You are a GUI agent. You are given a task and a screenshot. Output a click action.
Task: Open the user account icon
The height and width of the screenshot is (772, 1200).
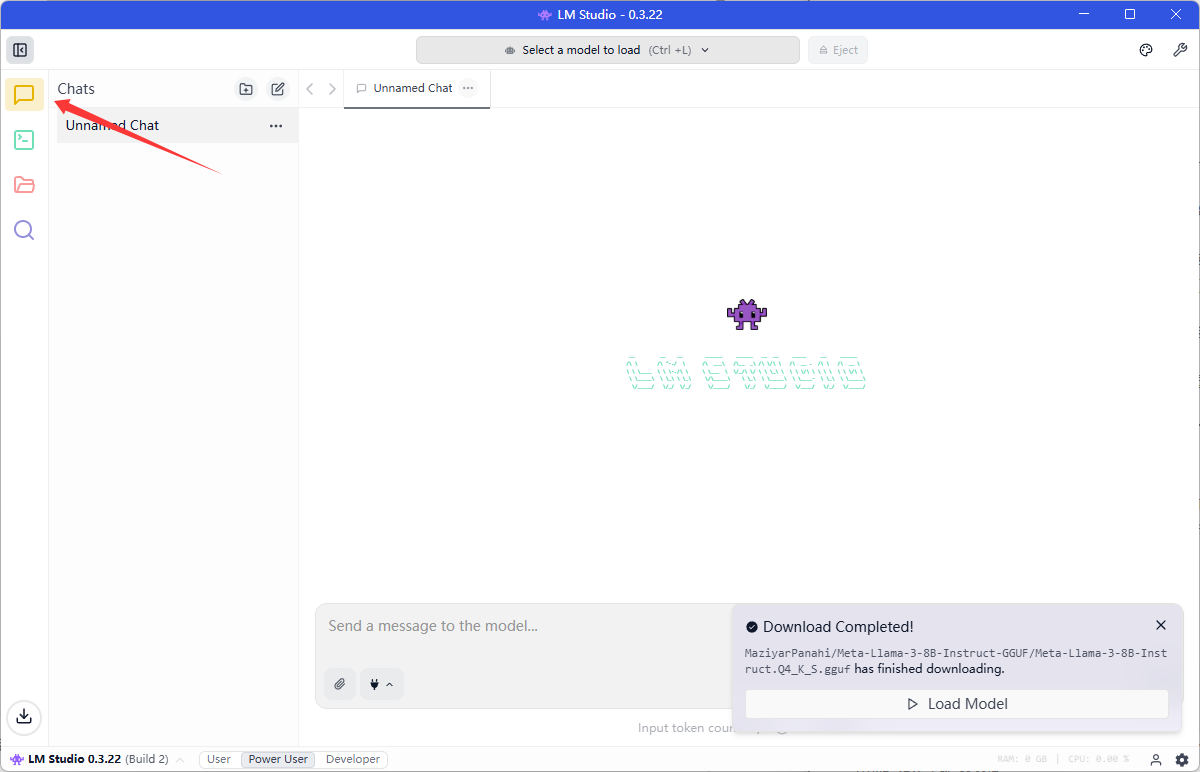1156,760
